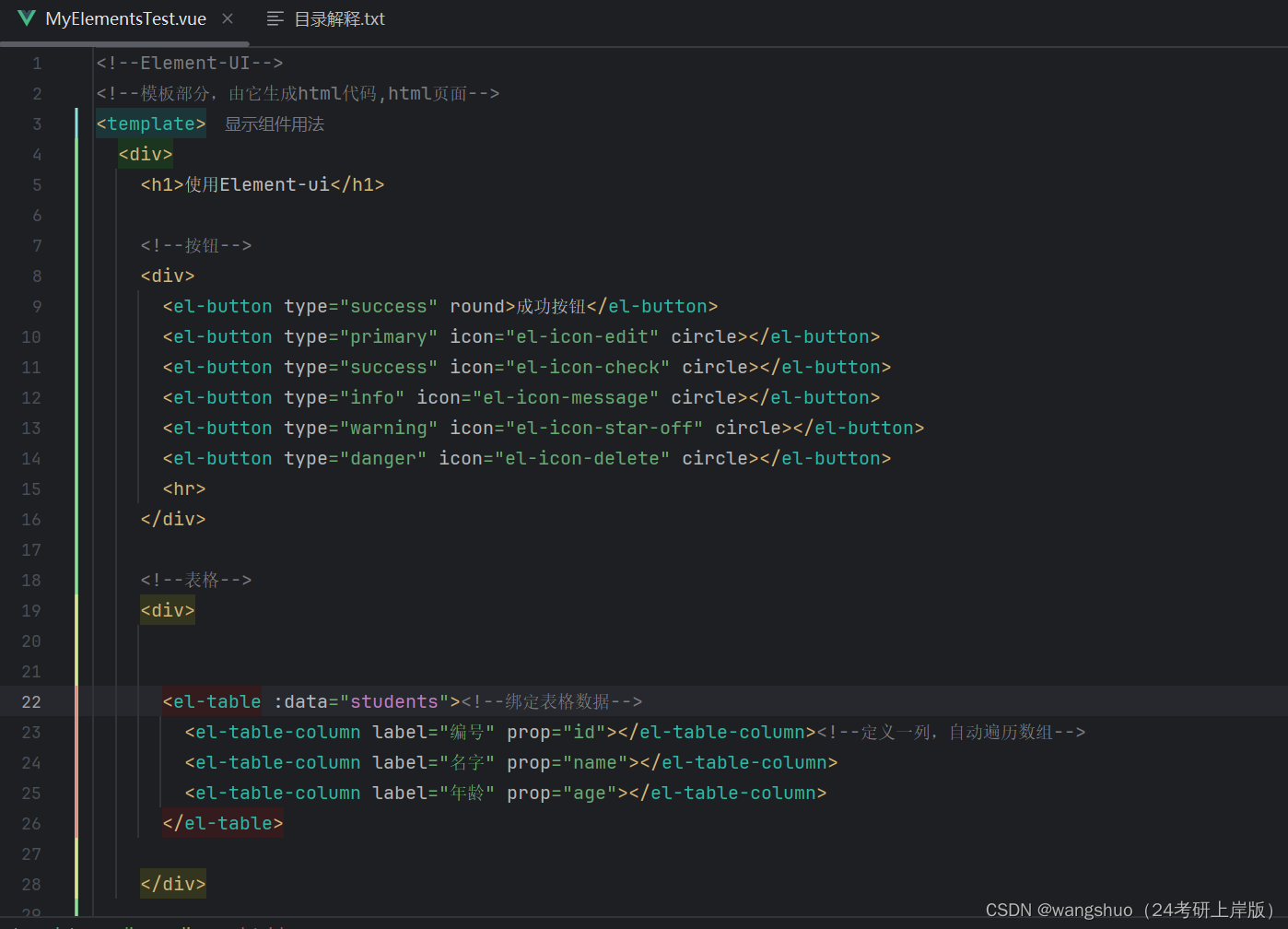Click the "info" type value
The width and height of the screenshot is (1288, 929).
point(373,397)
